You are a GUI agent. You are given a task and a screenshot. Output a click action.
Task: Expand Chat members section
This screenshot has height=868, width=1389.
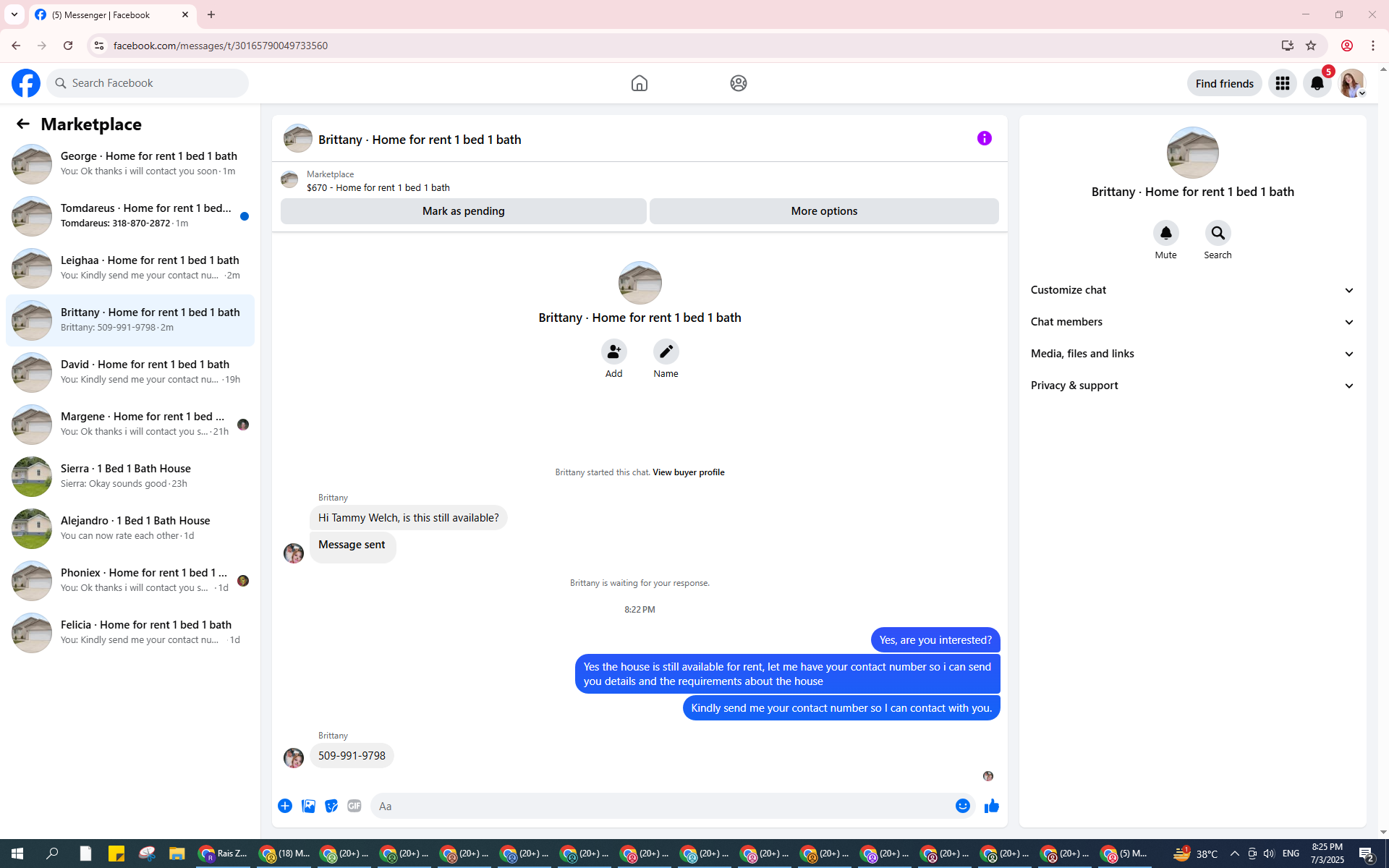click(x=1192, y=322)
